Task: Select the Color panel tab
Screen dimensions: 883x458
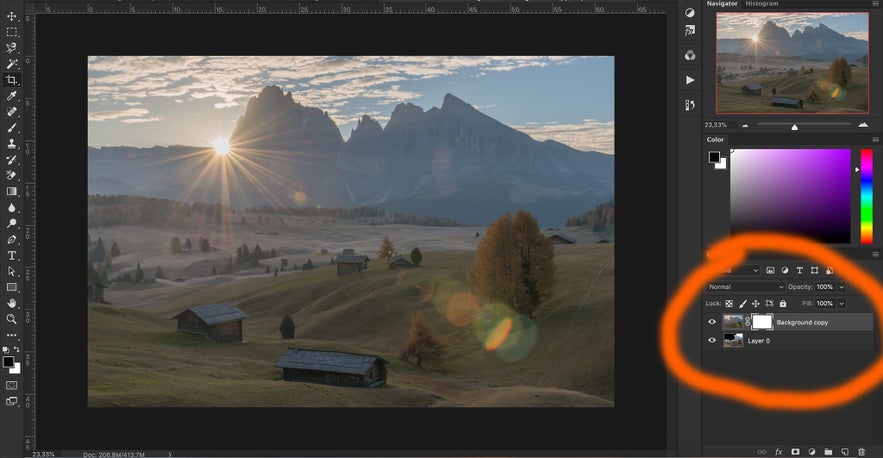Action: point(715,139)
